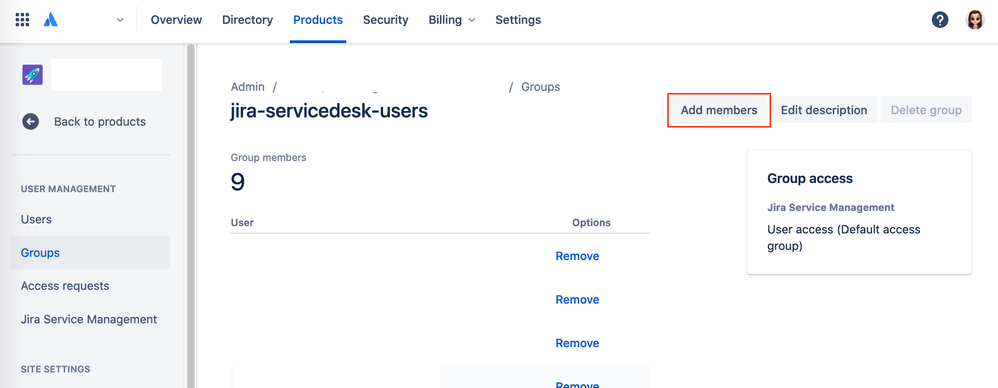Click the Group members count 9
Image resolution: width=998 pixels, height=388 pixels.
pyautogui.click(x=237, y=183)
